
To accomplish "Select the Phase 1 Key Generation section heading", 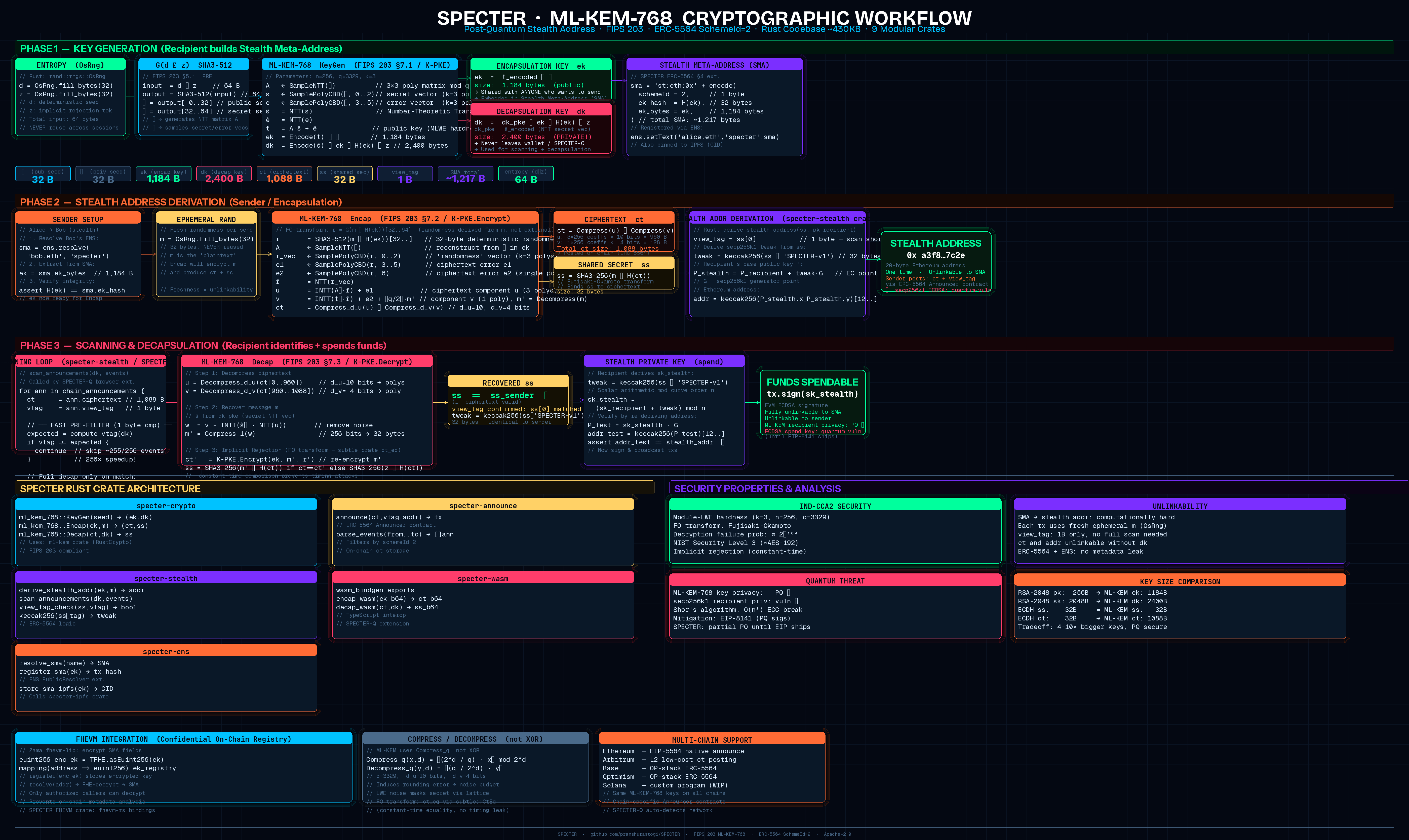I will (x=181, y=49).
